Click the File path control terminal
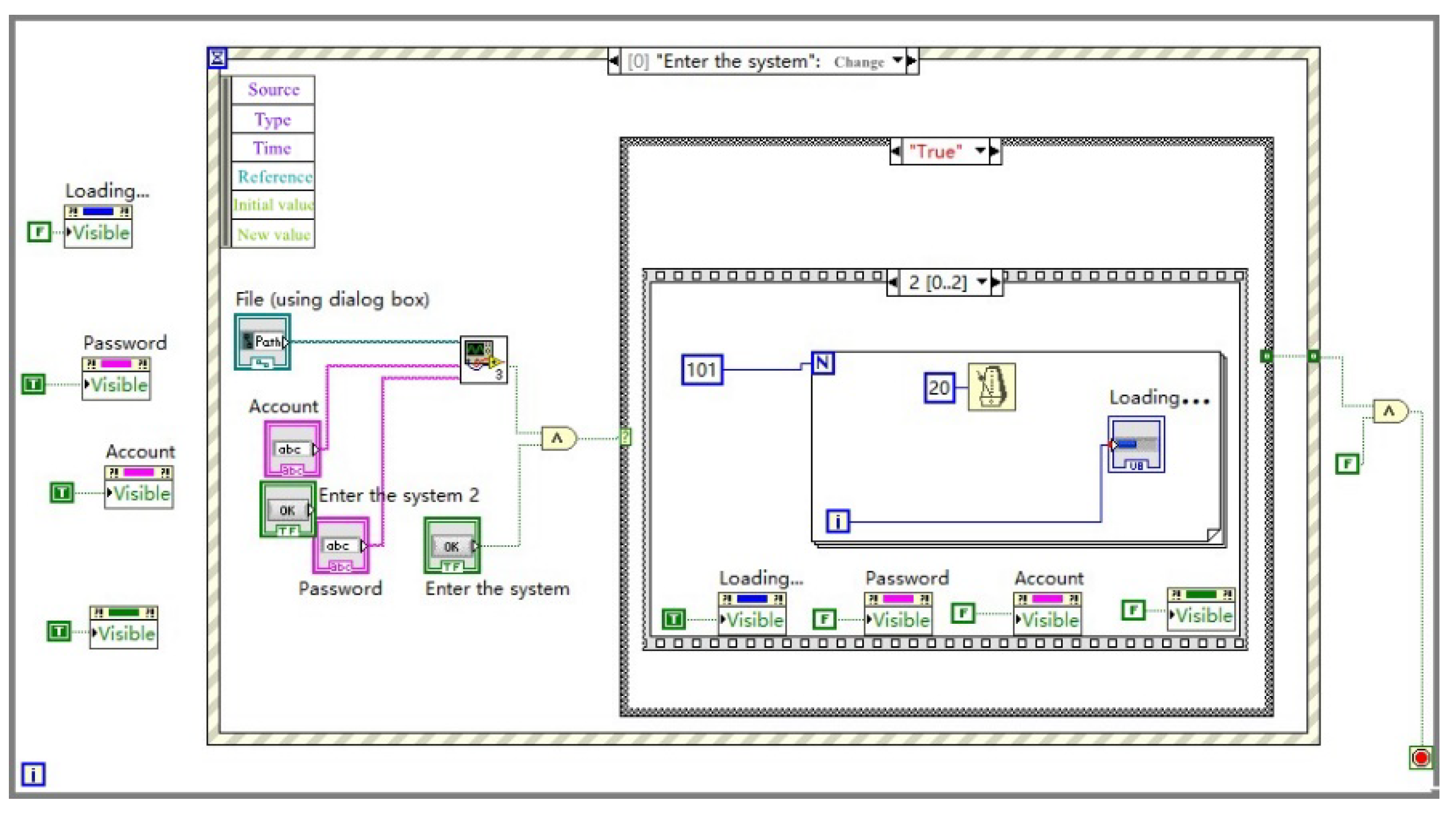 (x=263, y=342)
